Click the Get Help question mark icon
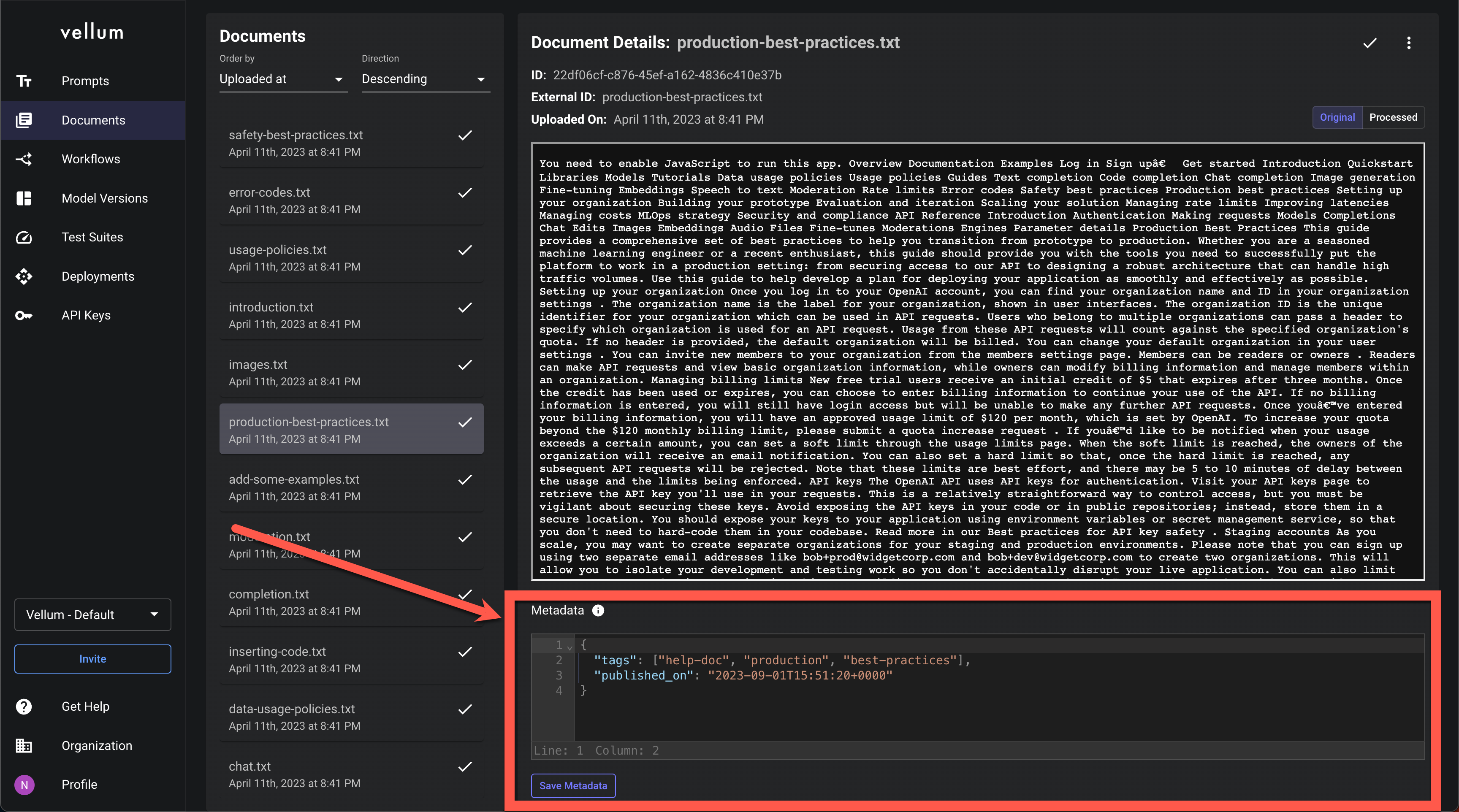This screenshot has width=1459, height=812. [24, 706]
